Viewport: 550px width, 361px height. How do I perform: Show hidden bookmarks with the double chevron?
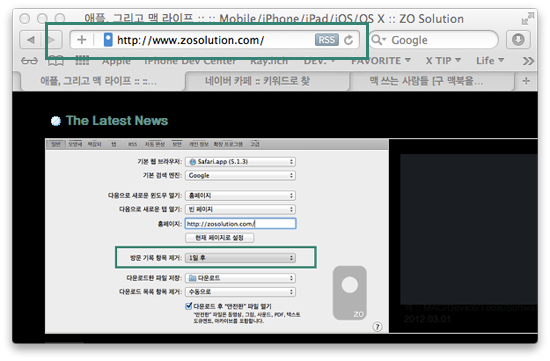click(x=528, y=61)
